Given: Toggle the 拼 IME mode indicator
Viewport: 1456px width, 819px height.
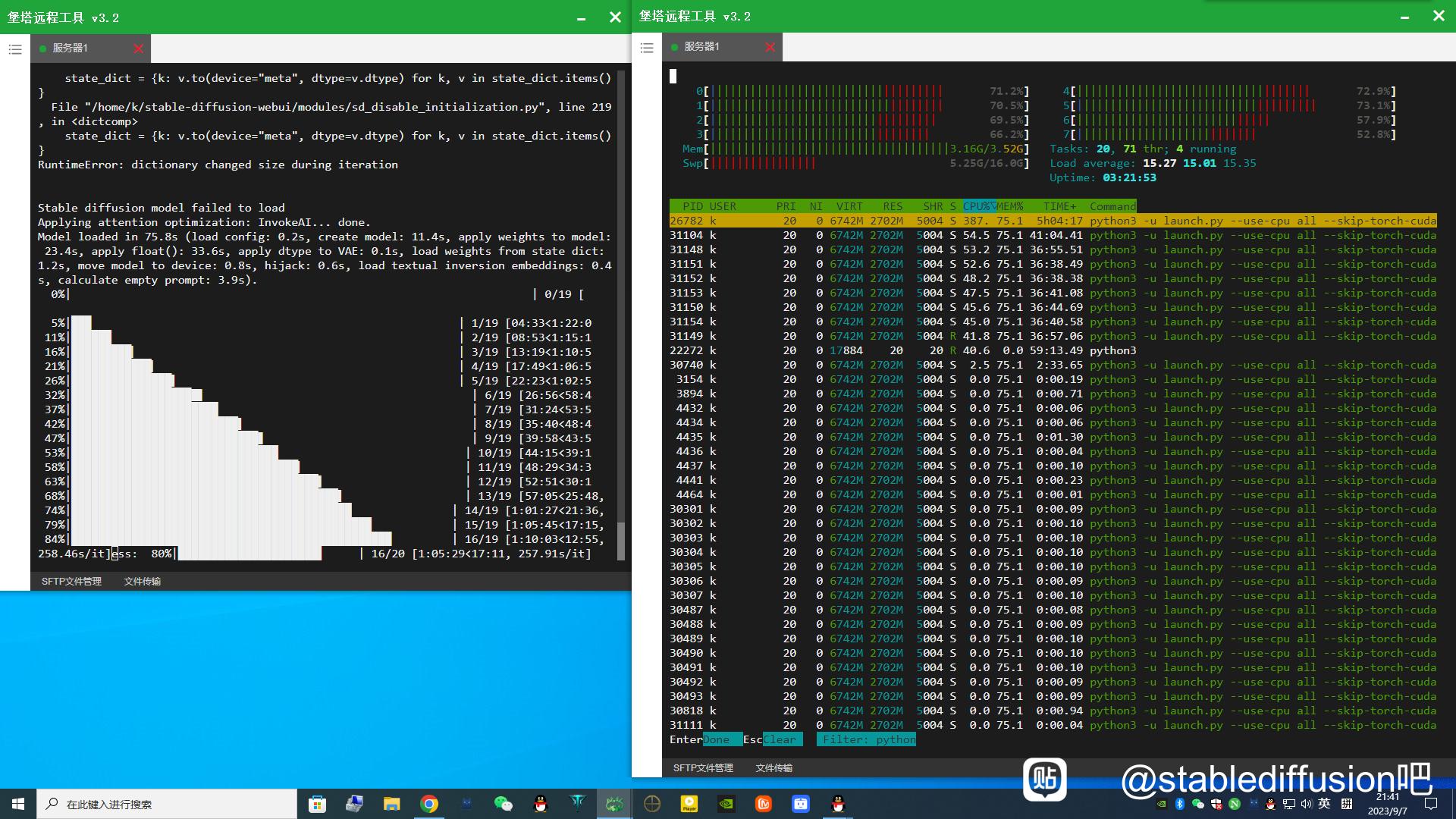Looking at the screenshot, I should [1347, 804].
